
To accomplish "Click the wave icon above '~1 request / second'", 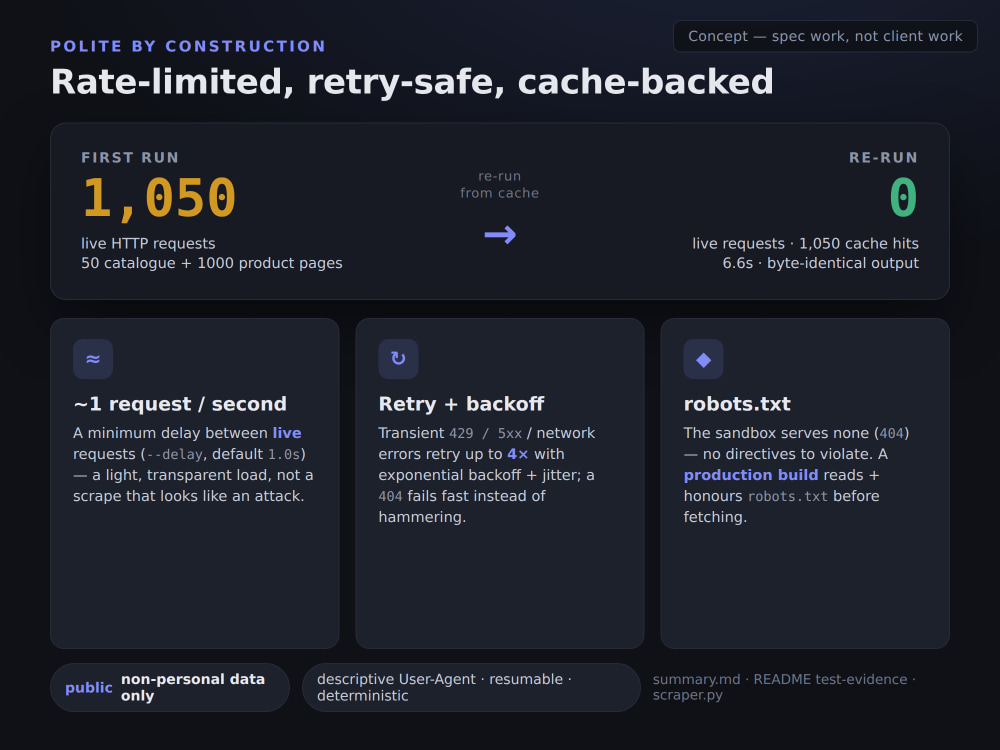I will click(x=93, y=359).
